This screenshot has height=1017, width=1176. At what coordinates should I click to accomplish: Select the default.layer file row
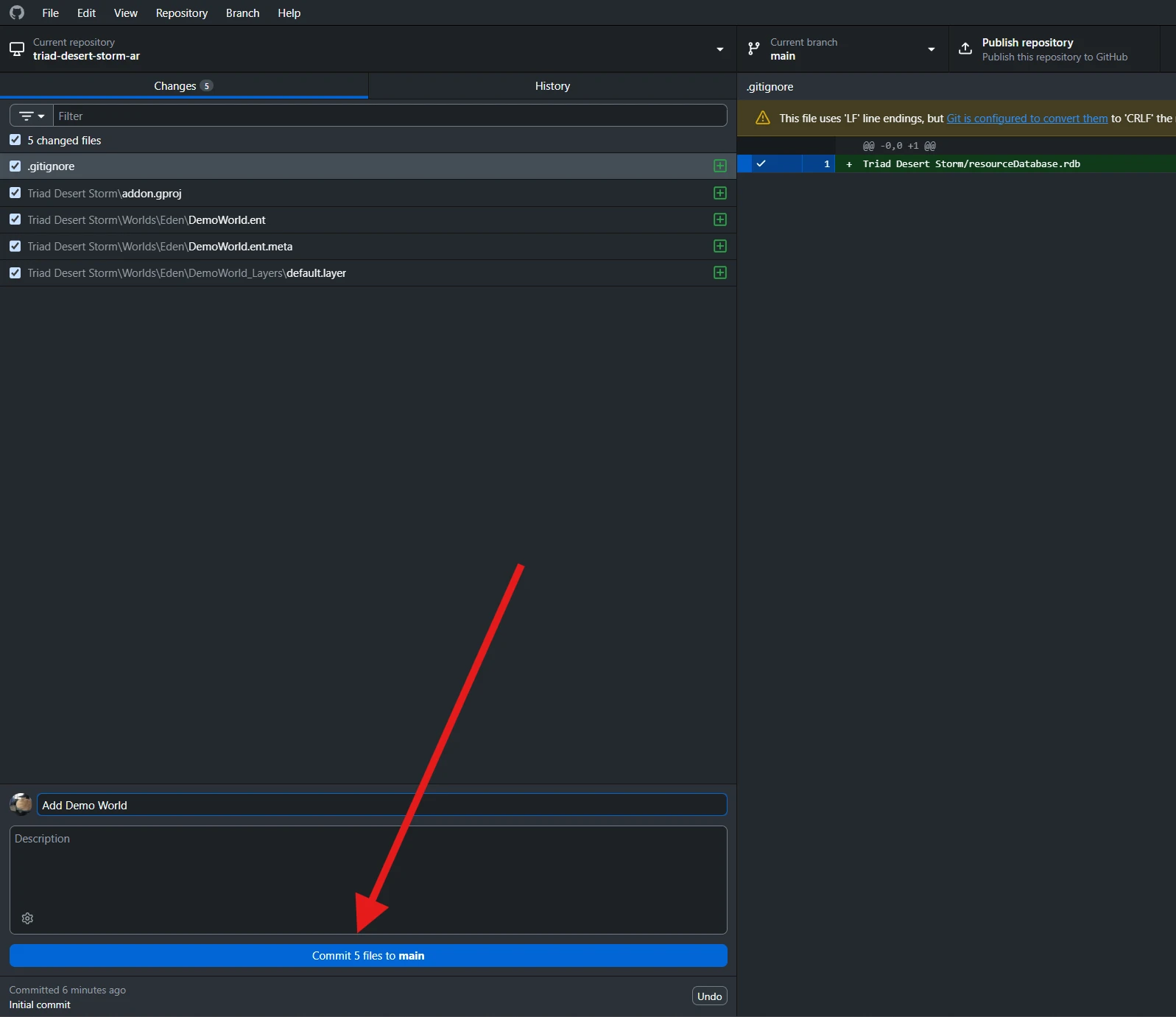click(368, 272)
